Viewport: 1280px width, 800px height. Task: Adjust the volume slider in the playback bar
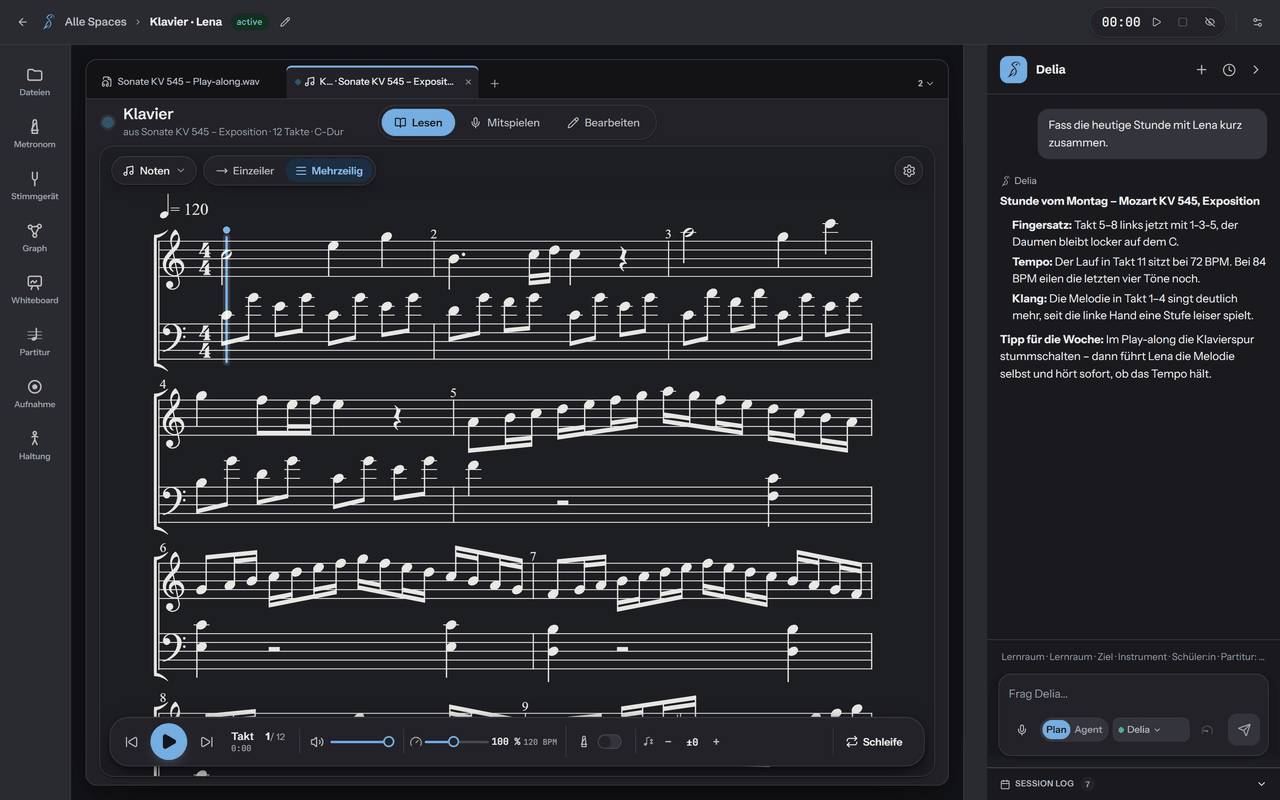361,742
